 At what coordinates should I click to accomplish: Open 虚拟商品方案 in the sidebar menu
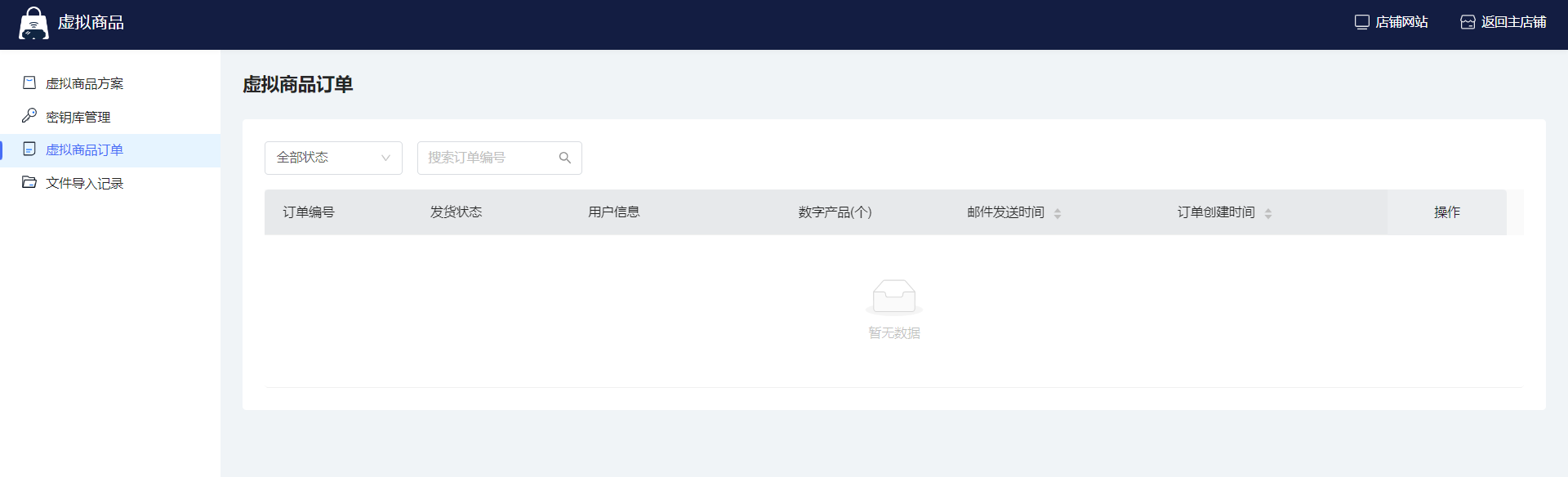(x=84, y=83)
